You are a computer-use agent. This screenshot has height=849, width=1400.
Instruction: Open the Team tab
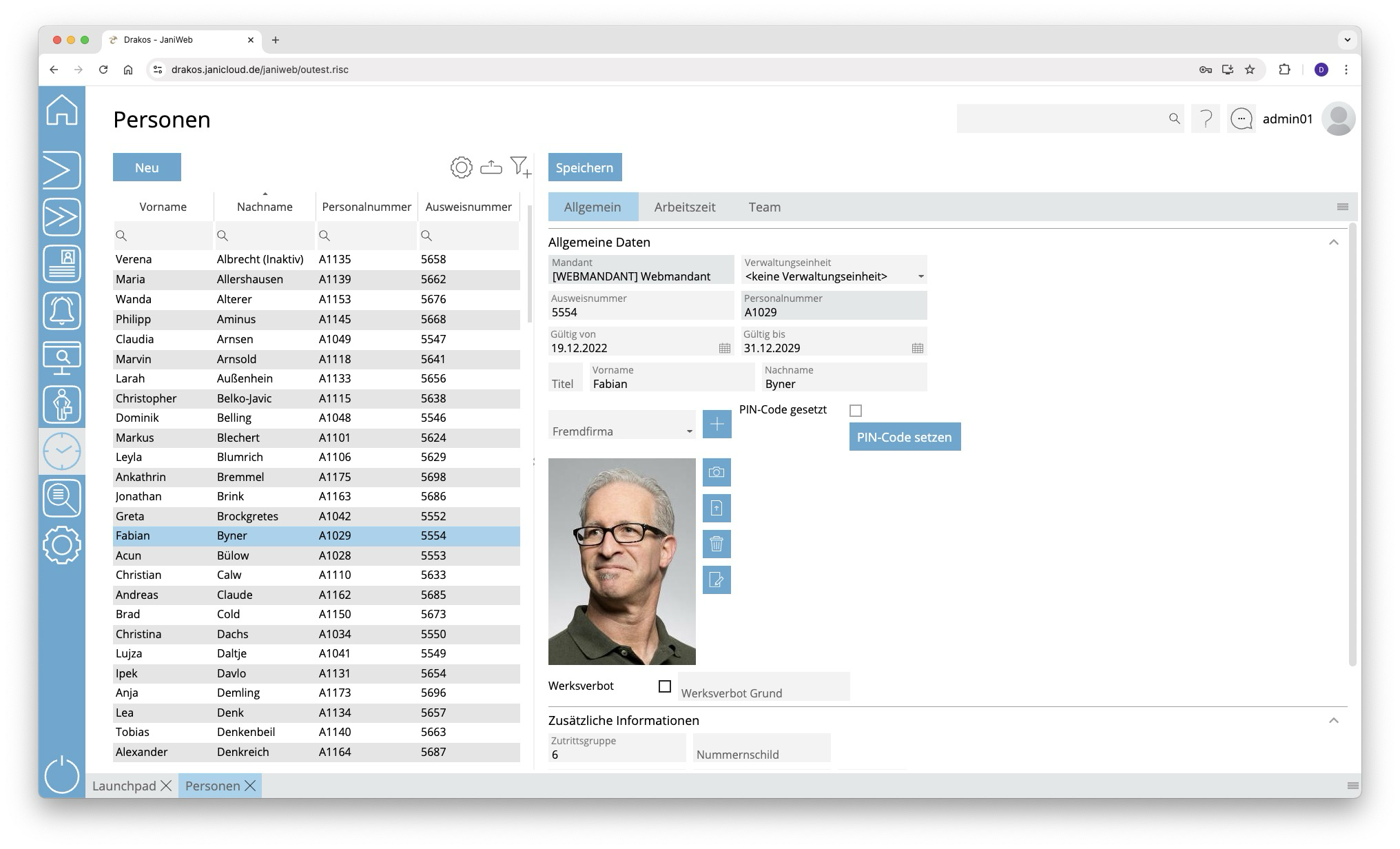pyautogui.click(x=764, y=207)
